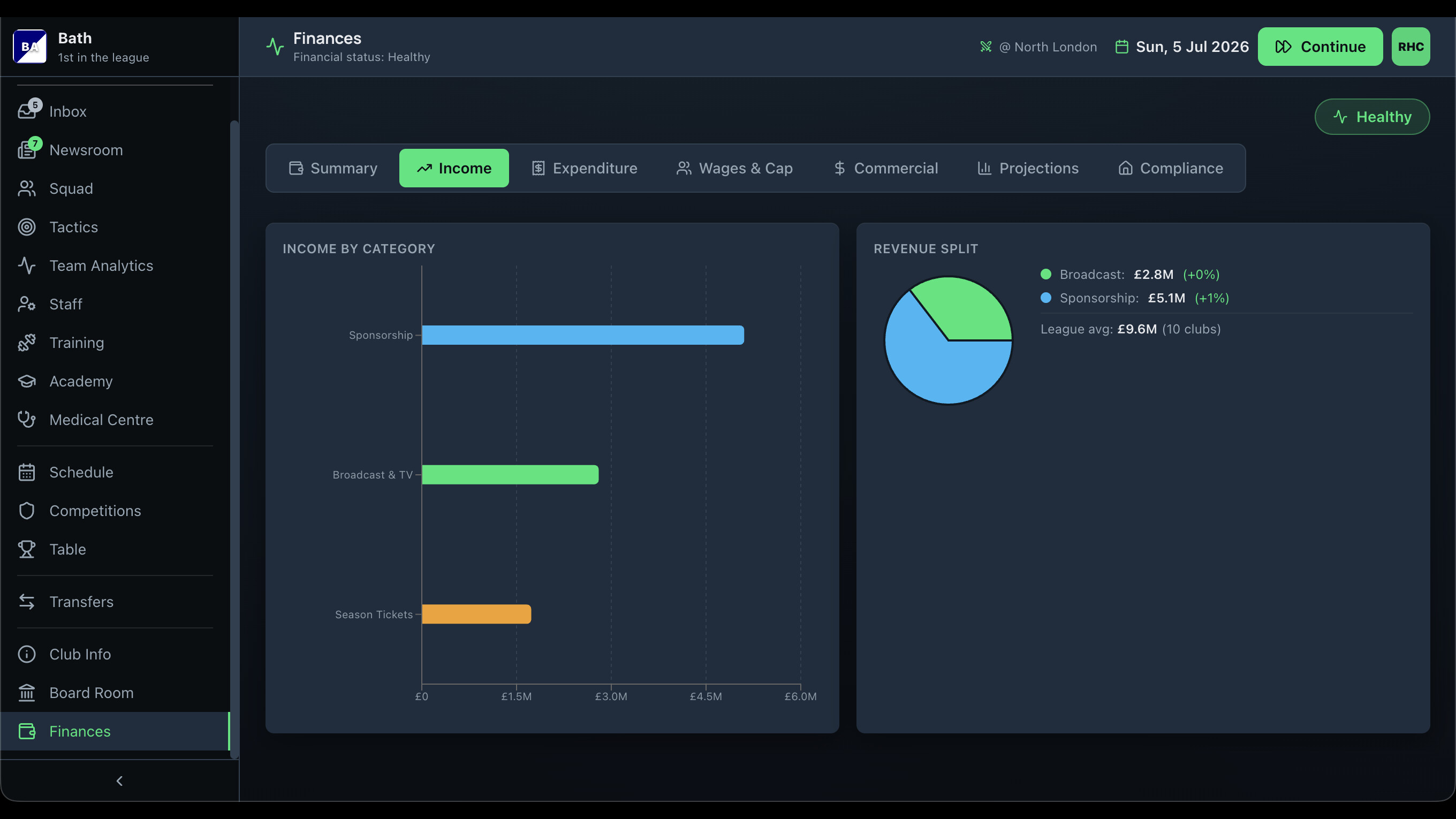
Task: Click the Bath club badge logo
Action: [x=29, y=47]
